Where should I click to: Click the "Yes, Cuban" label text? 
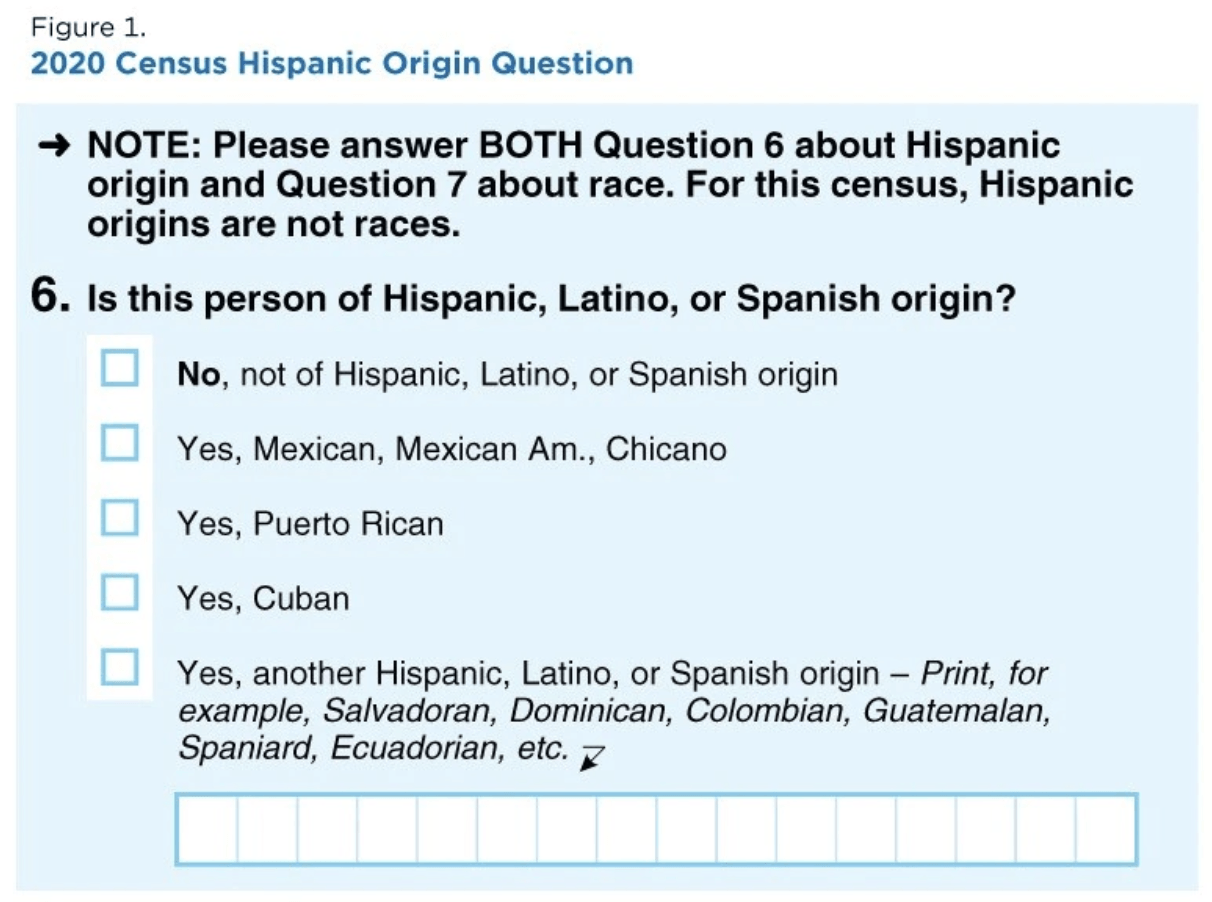coord(263,599)
